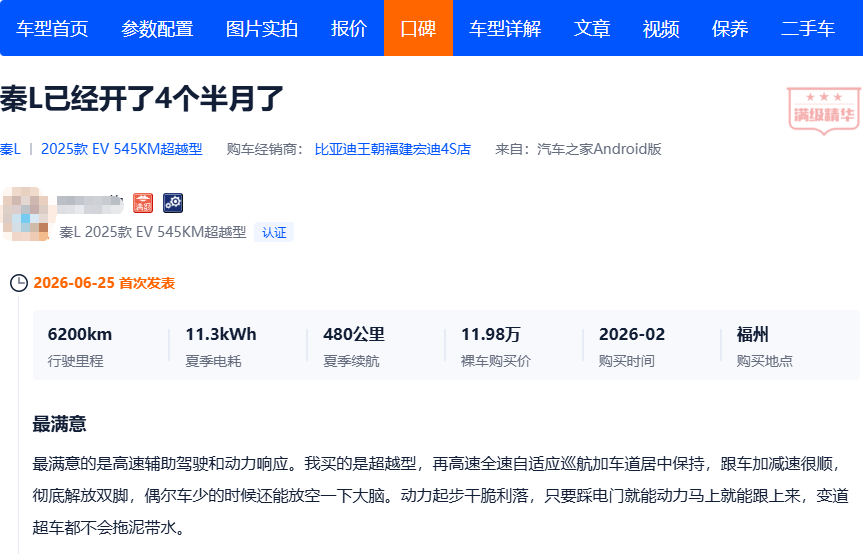The image size is (863, 554).
Task: Click the 行驶里程 label
Action: coord(75,361)
